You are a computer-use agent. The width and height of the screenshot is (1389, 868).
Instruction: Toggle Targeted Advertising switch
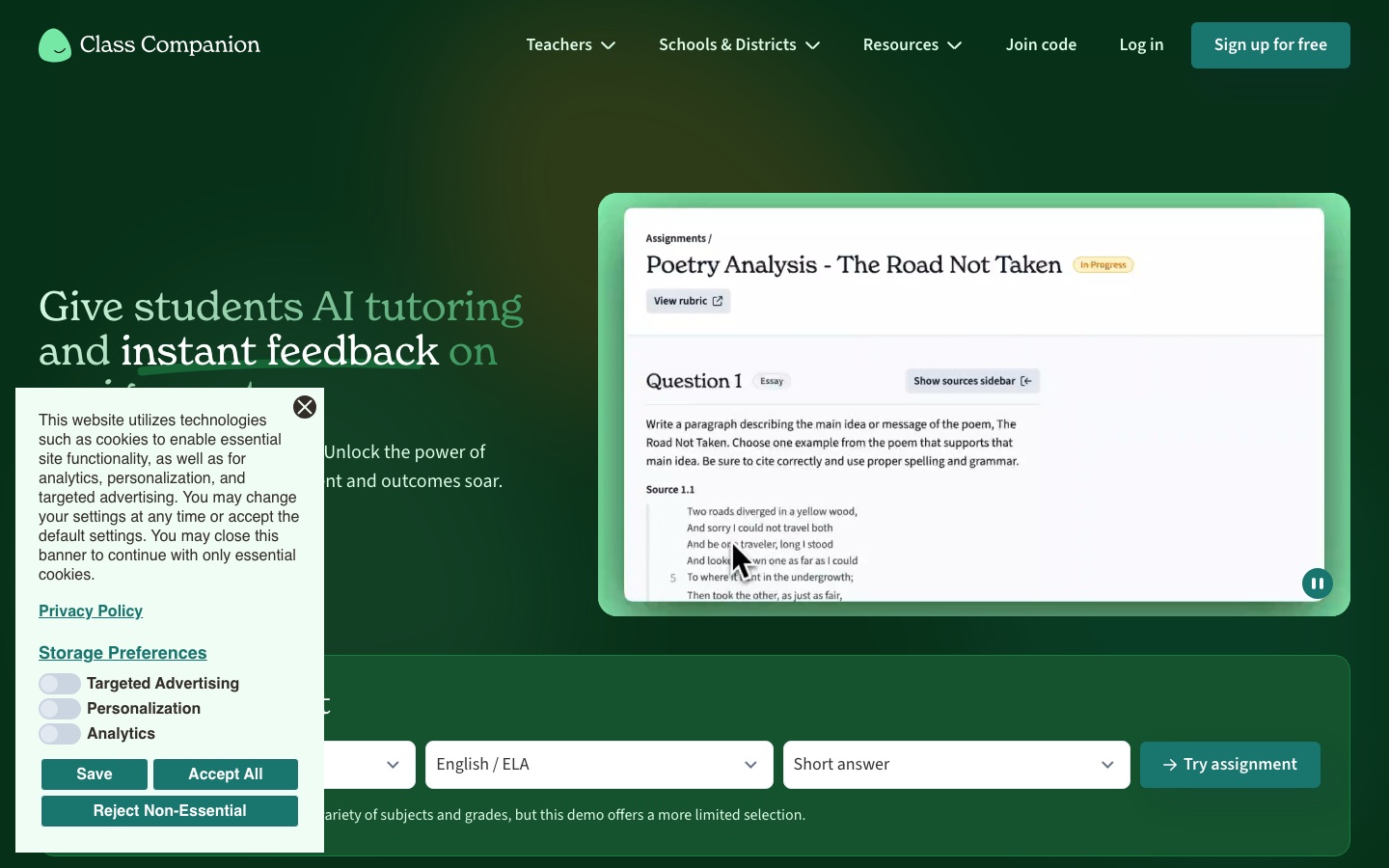(60, 684)
